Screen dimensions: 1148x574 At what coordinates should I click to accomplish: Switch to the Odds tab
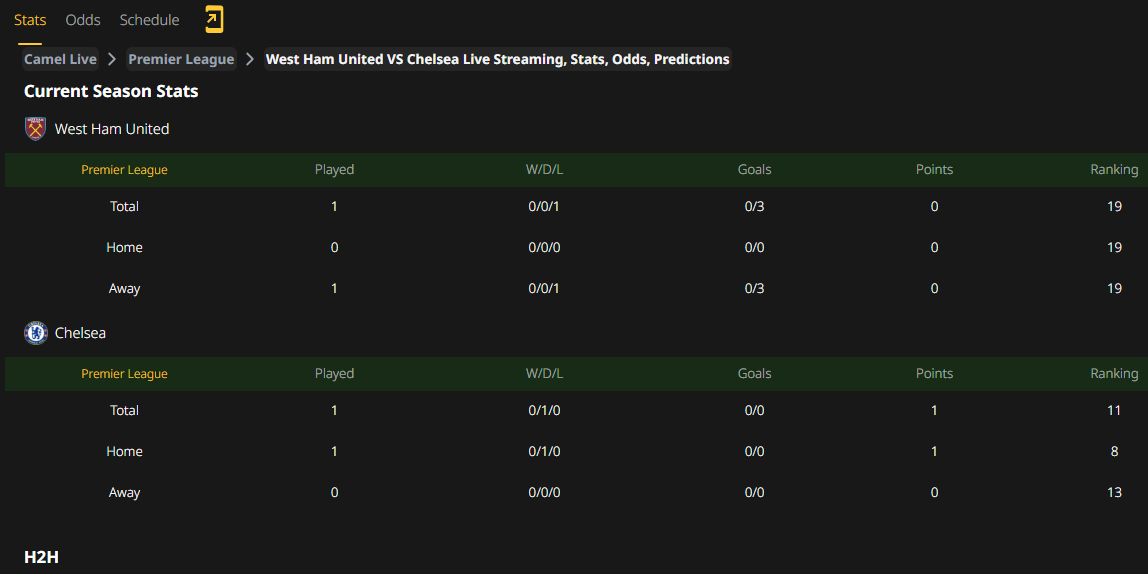coord(83,20)
